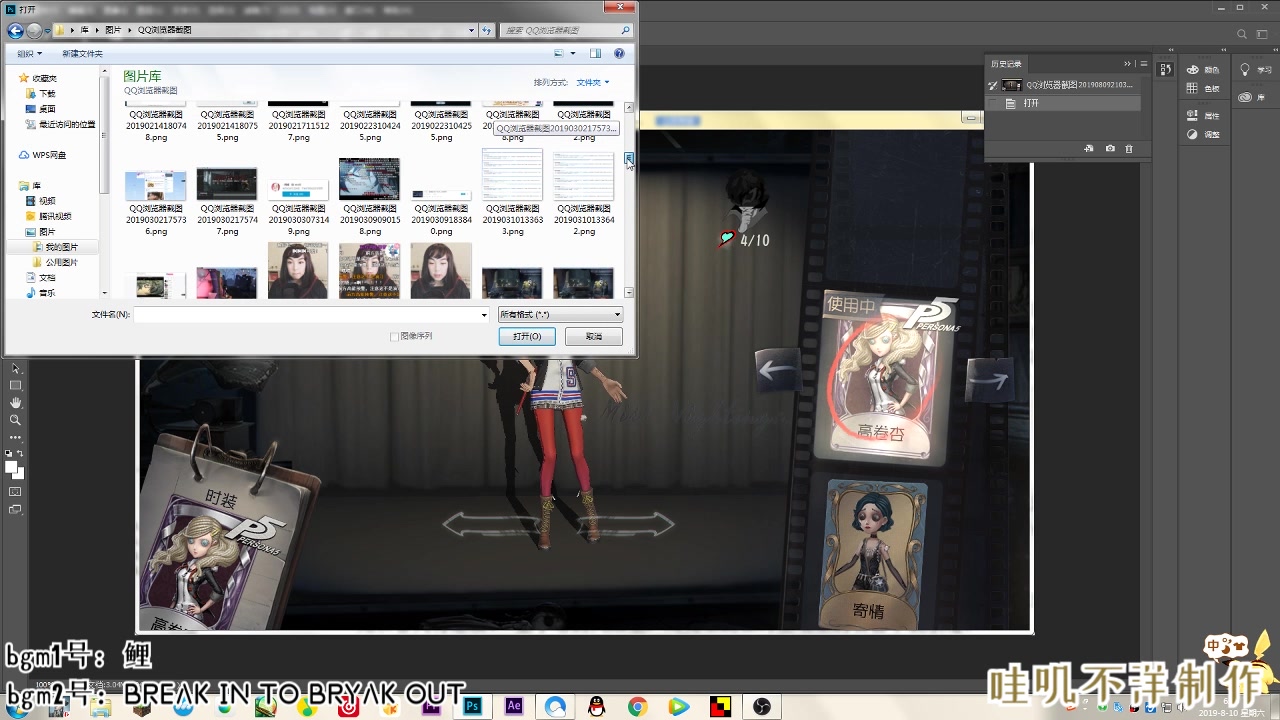Viewport: 1280px width, 720px height.
Task: Click Libraries breadcrumb in address bar
Action: click(84, 31)
